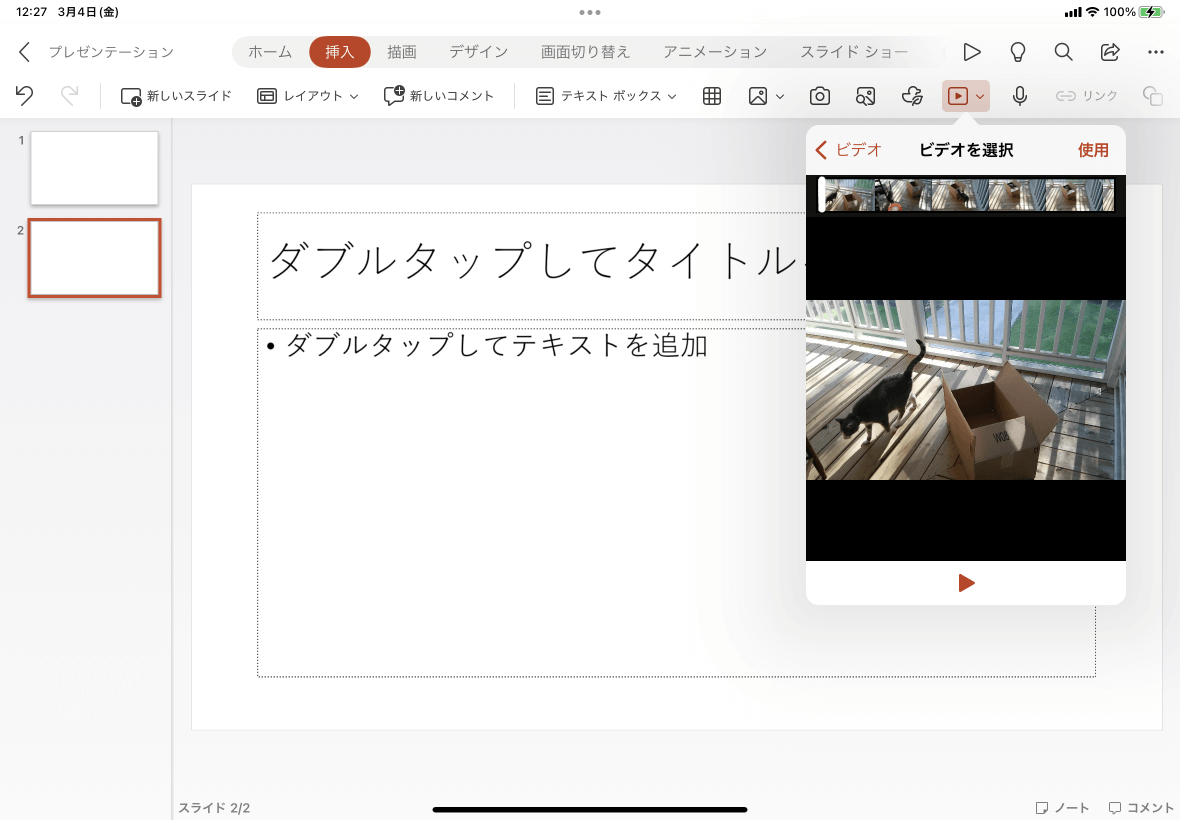Select slide 2 thumbnail

[x=94, y=258]
